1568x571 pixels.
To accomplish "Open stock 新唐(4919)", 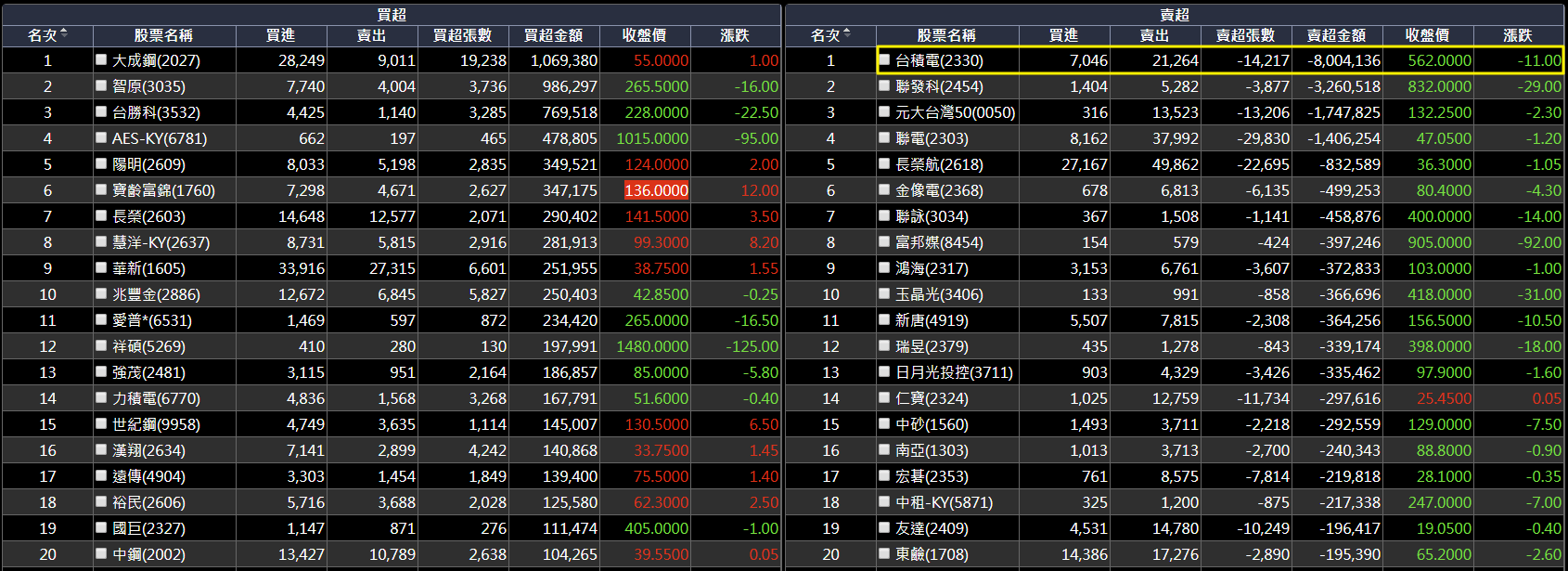I will 932,320.
